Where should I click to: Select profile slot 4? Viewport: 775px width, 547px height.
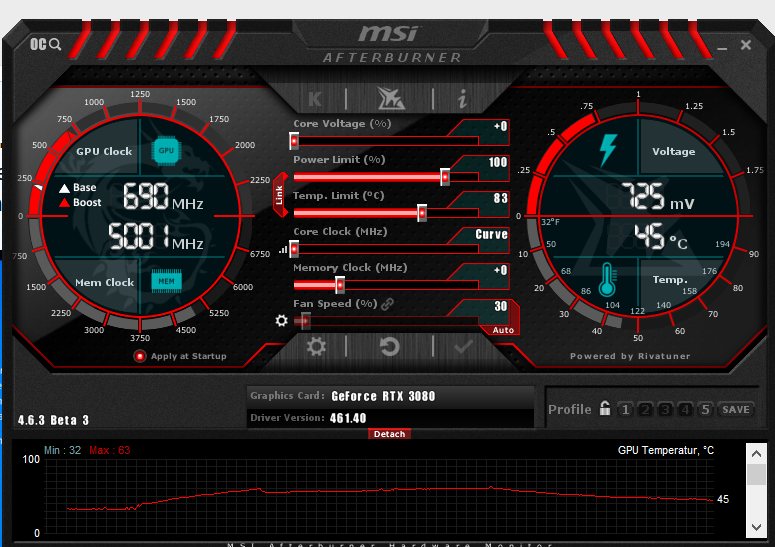click(x=685, y=409)
